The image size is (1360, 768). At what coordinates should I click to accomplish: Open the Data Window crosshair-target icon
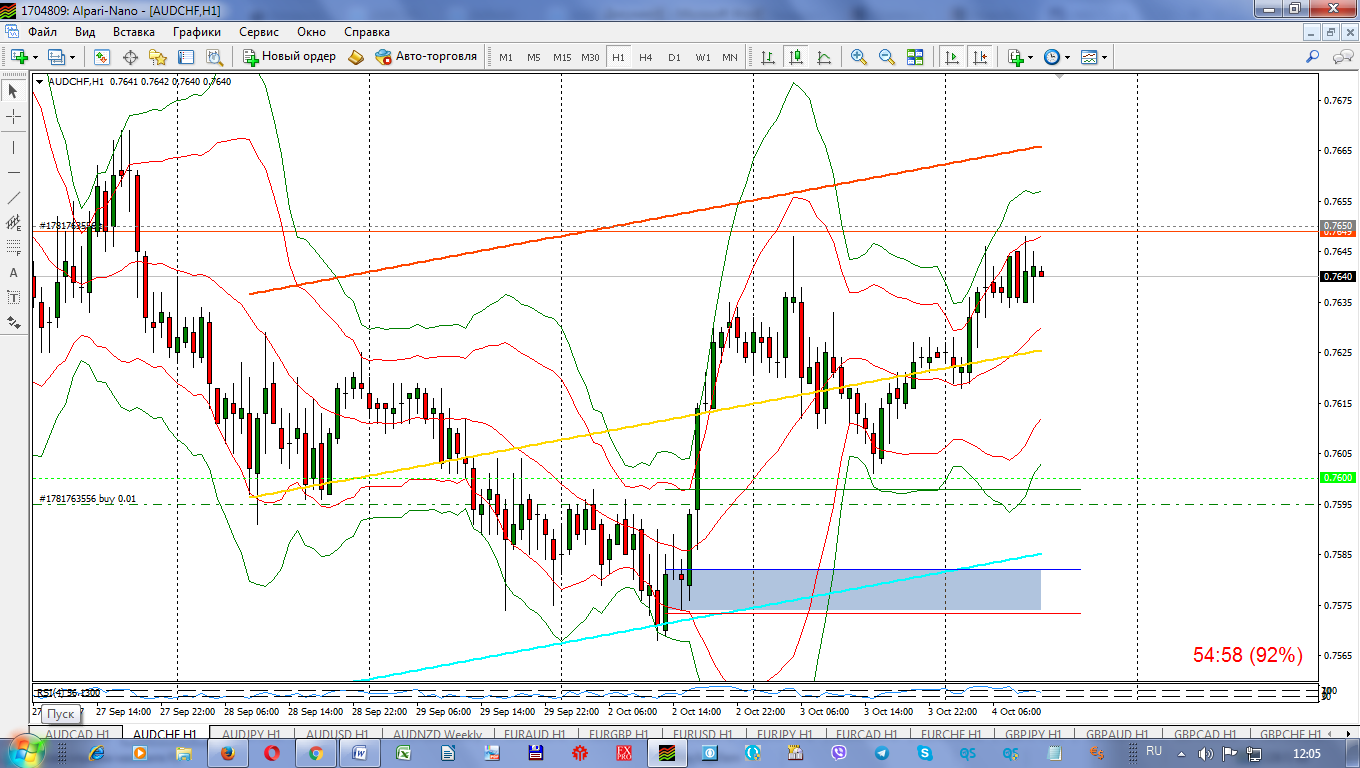(130, 57)
